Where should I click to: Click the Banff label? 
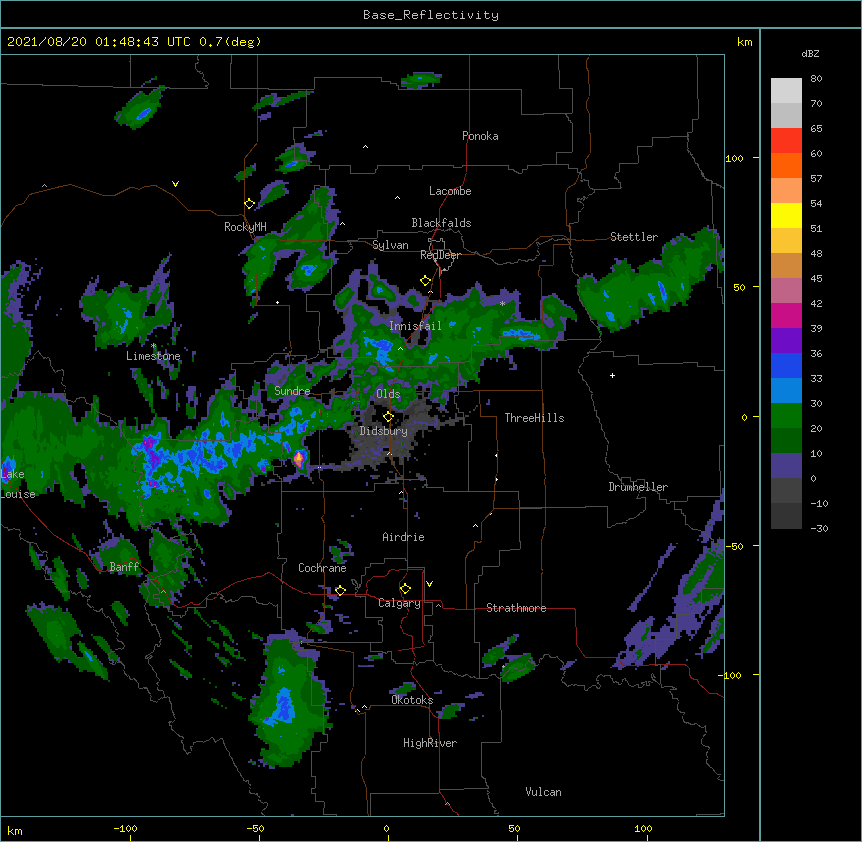coord(124,567)
